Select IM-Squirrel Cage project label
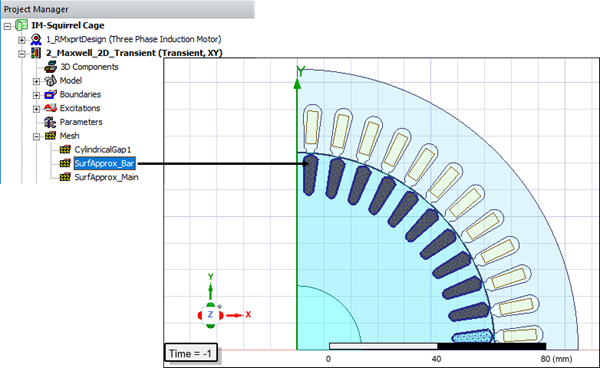Viewport: 600px width, 368px height. point(68,26)
